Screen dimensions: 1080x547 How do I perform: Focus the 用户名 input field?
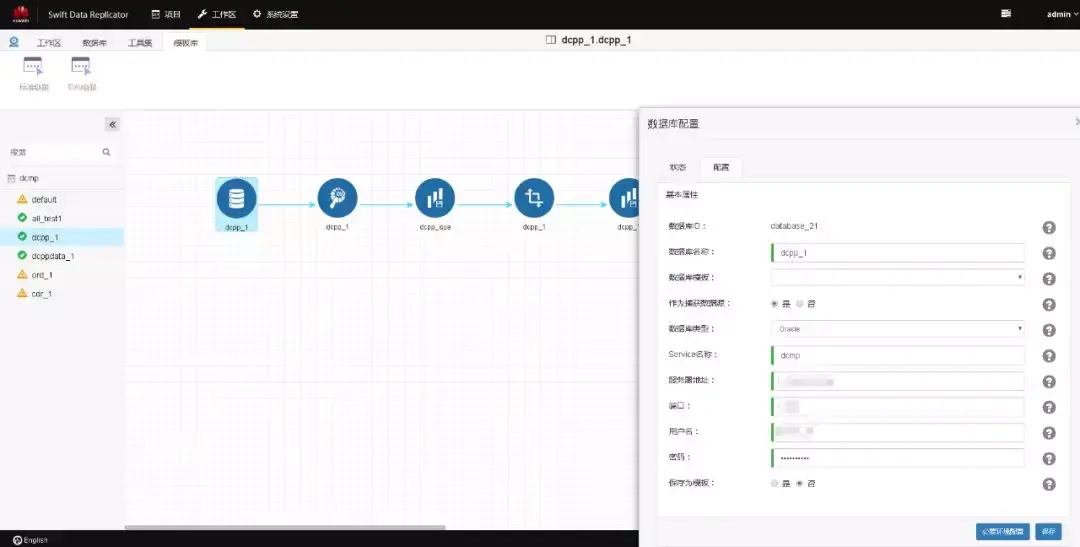click(x=897, y=432)
